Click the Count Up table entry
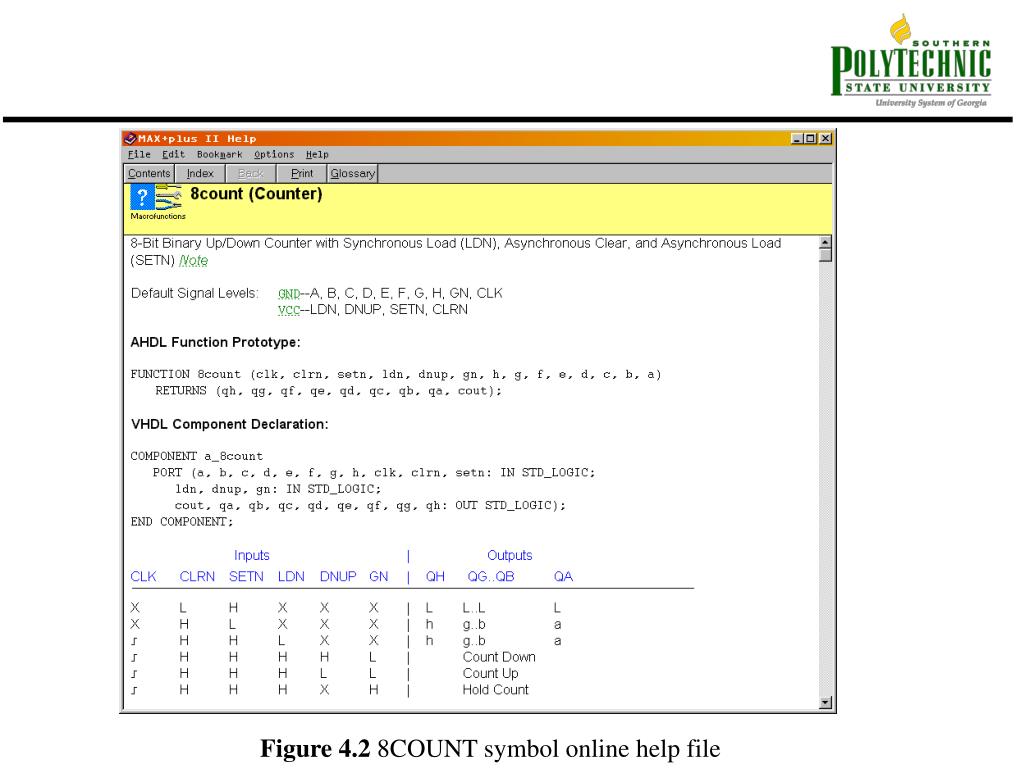The height and width of the screenshot is (768, 1024). click(490, 673)
